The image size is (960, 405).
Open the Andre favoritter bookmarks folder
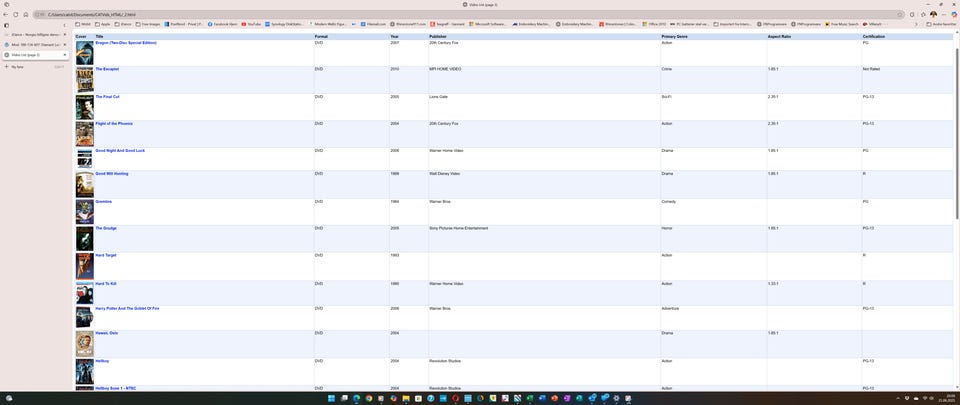[941, 24]
